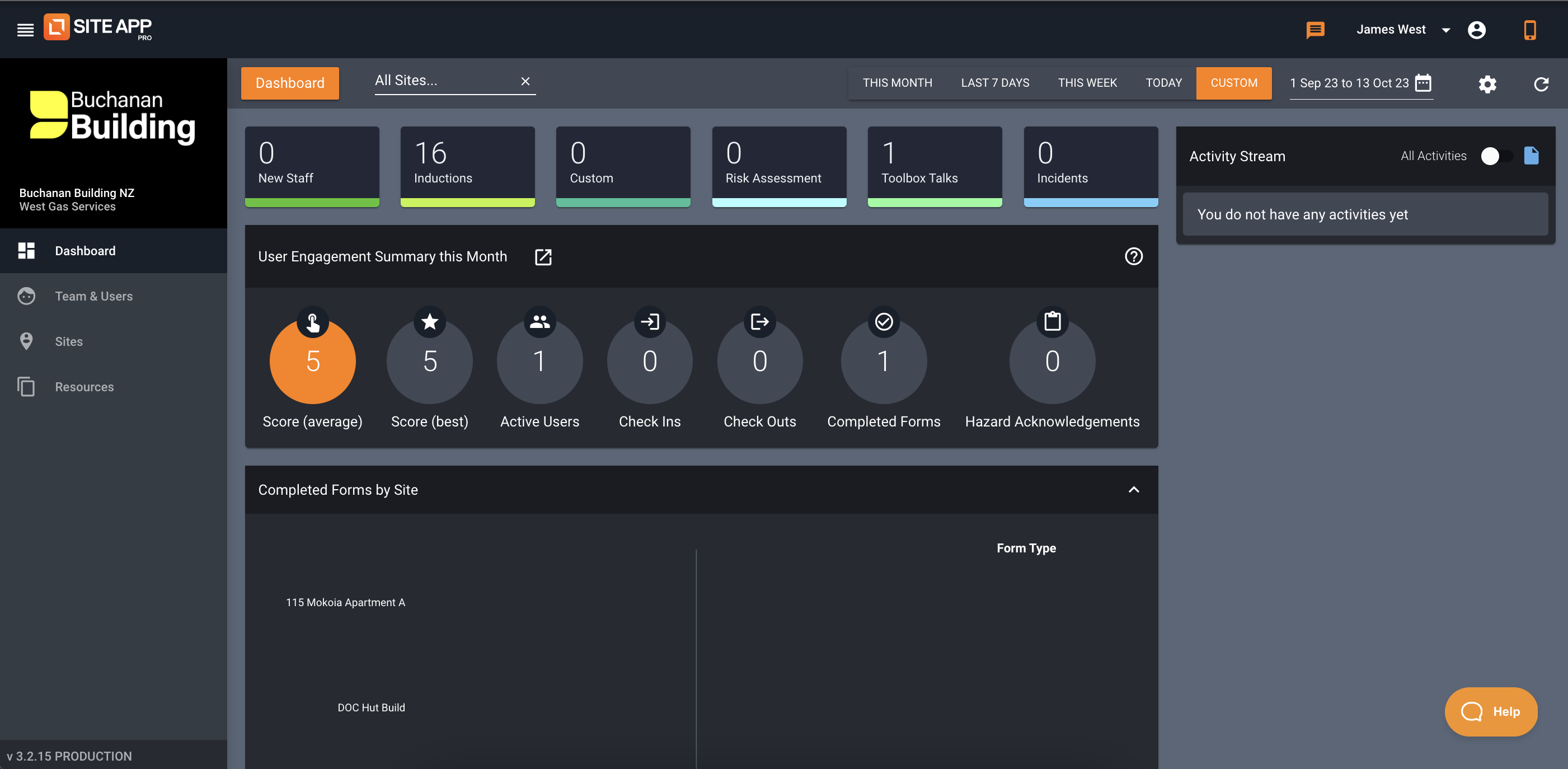Open the orange messages chat icon

click(x=1315, y=29)
